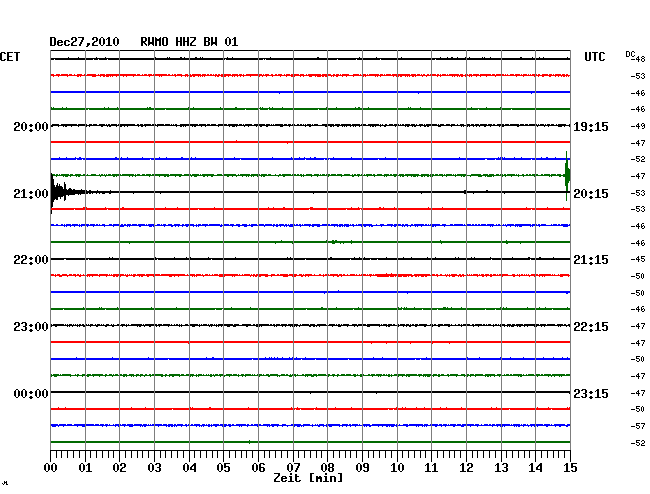Screen dimensions: 650x494
Task: Click minute axis tick label 04
Action: pyautogui.click(x=189, y=468)
